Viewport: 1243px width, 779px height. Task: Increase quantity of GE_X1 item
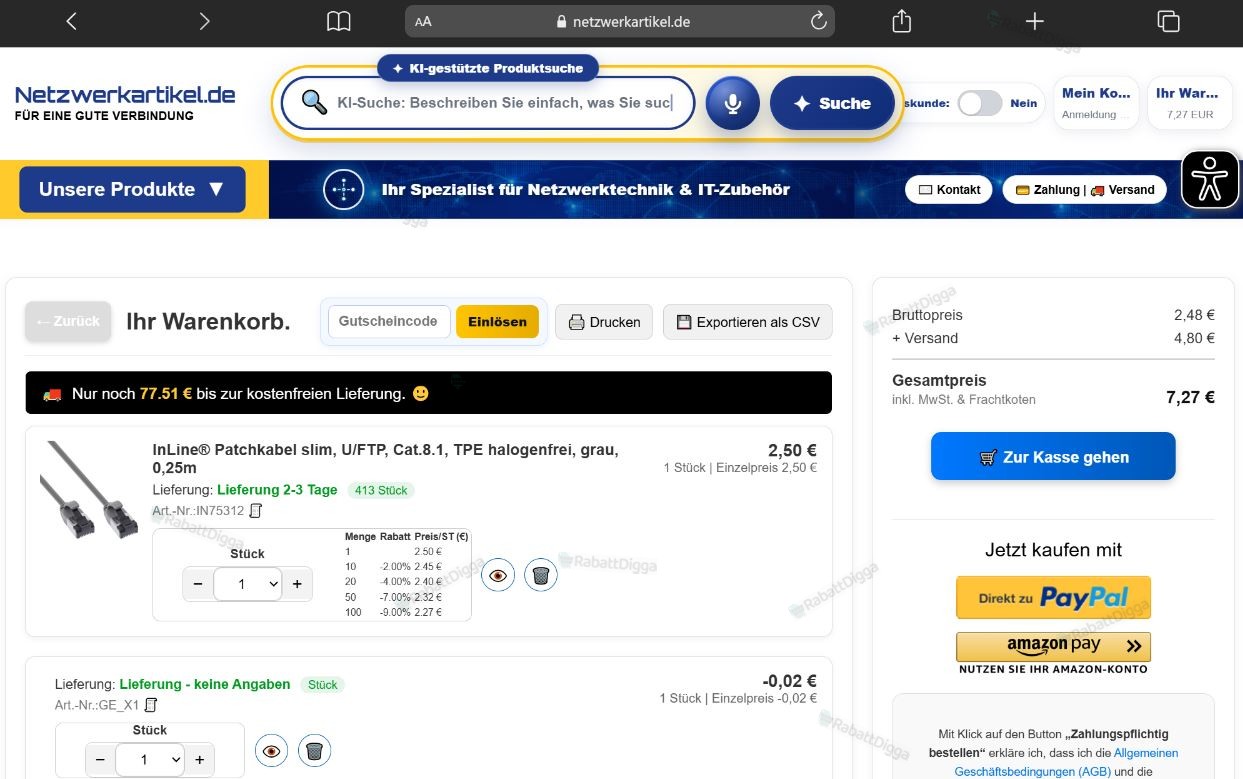(x=199, y=760)
